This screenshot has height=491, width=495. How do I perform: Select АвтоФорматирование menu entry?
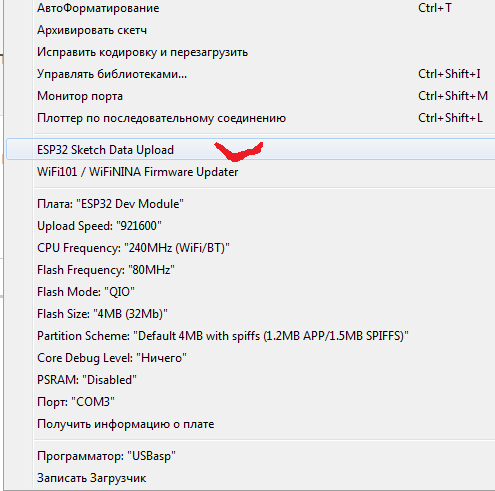click(x=251, y=8)
